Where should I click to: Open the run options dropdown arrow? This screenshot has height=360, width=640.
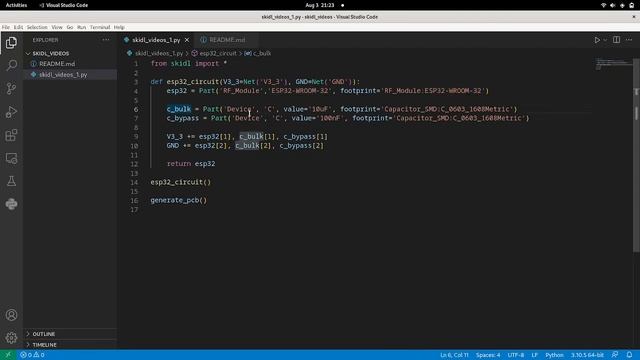click(605, 40)
